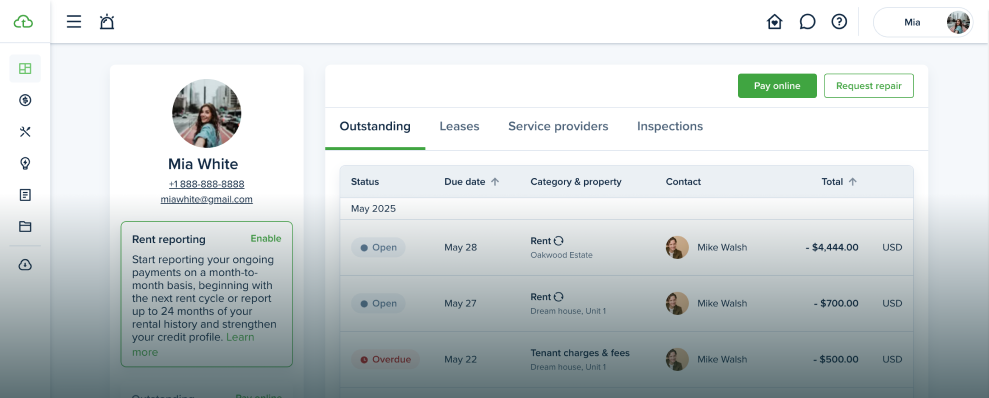Click the May 22 due date

460,360
